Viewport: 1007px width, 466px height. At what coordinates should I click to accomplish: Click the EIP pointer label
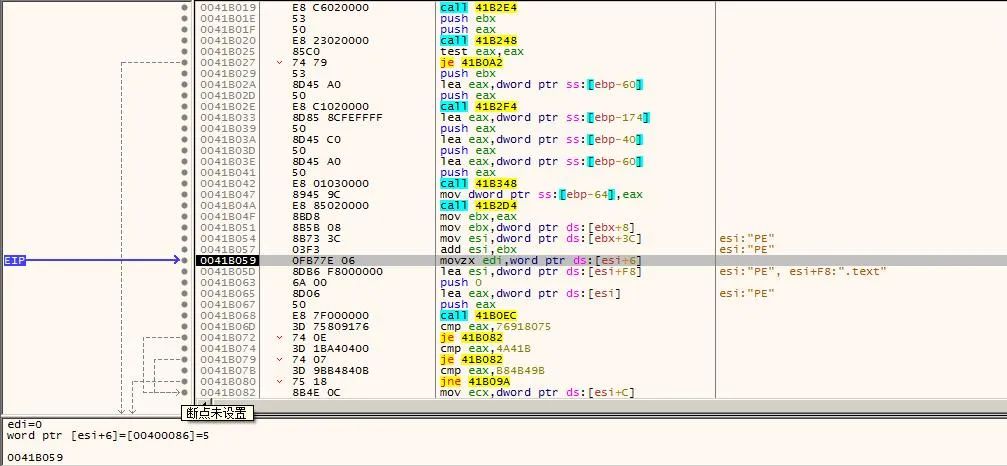point(15,260)
